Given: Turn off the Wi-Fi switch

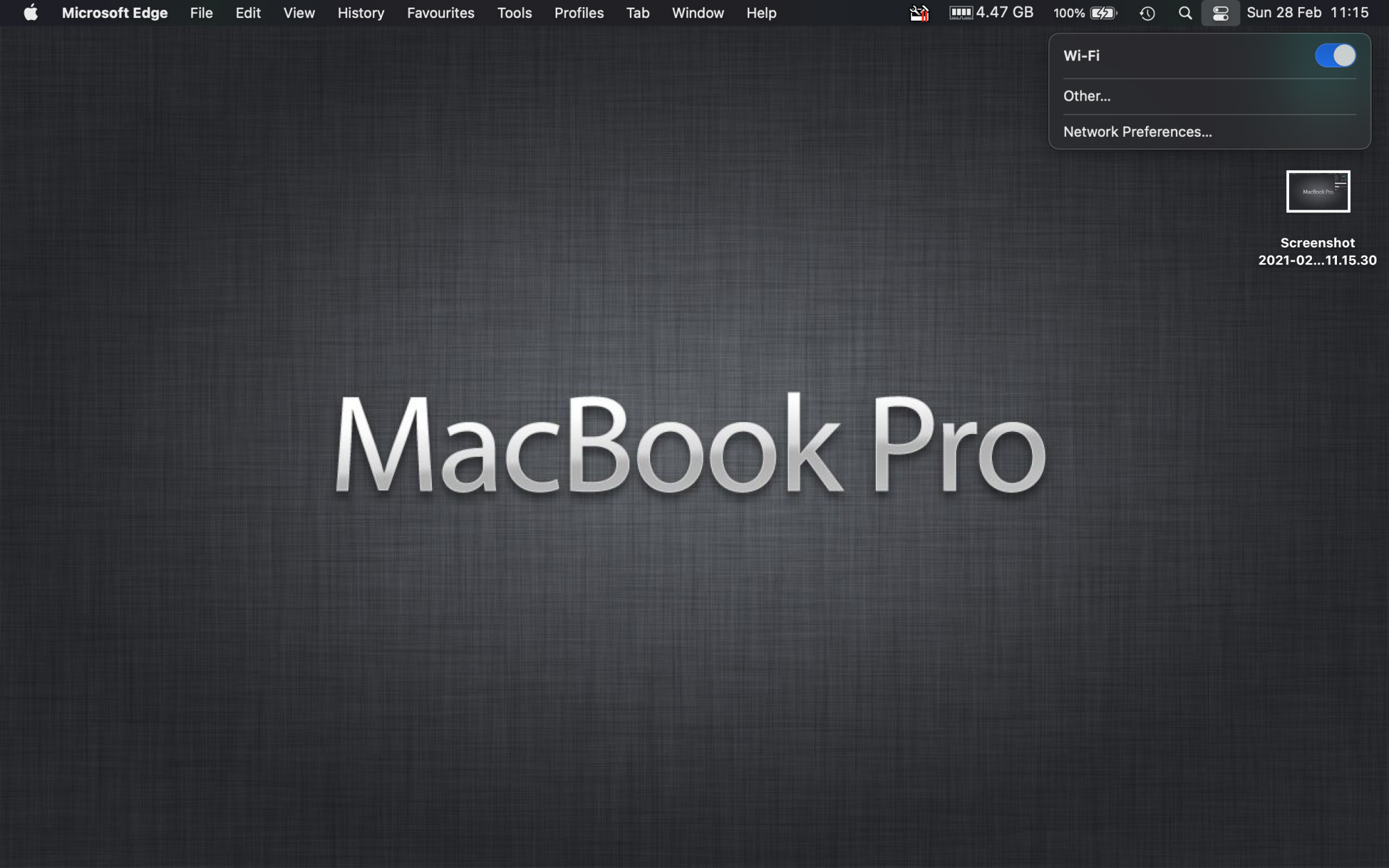Looking at the screenshot, I should [1334, 56].
